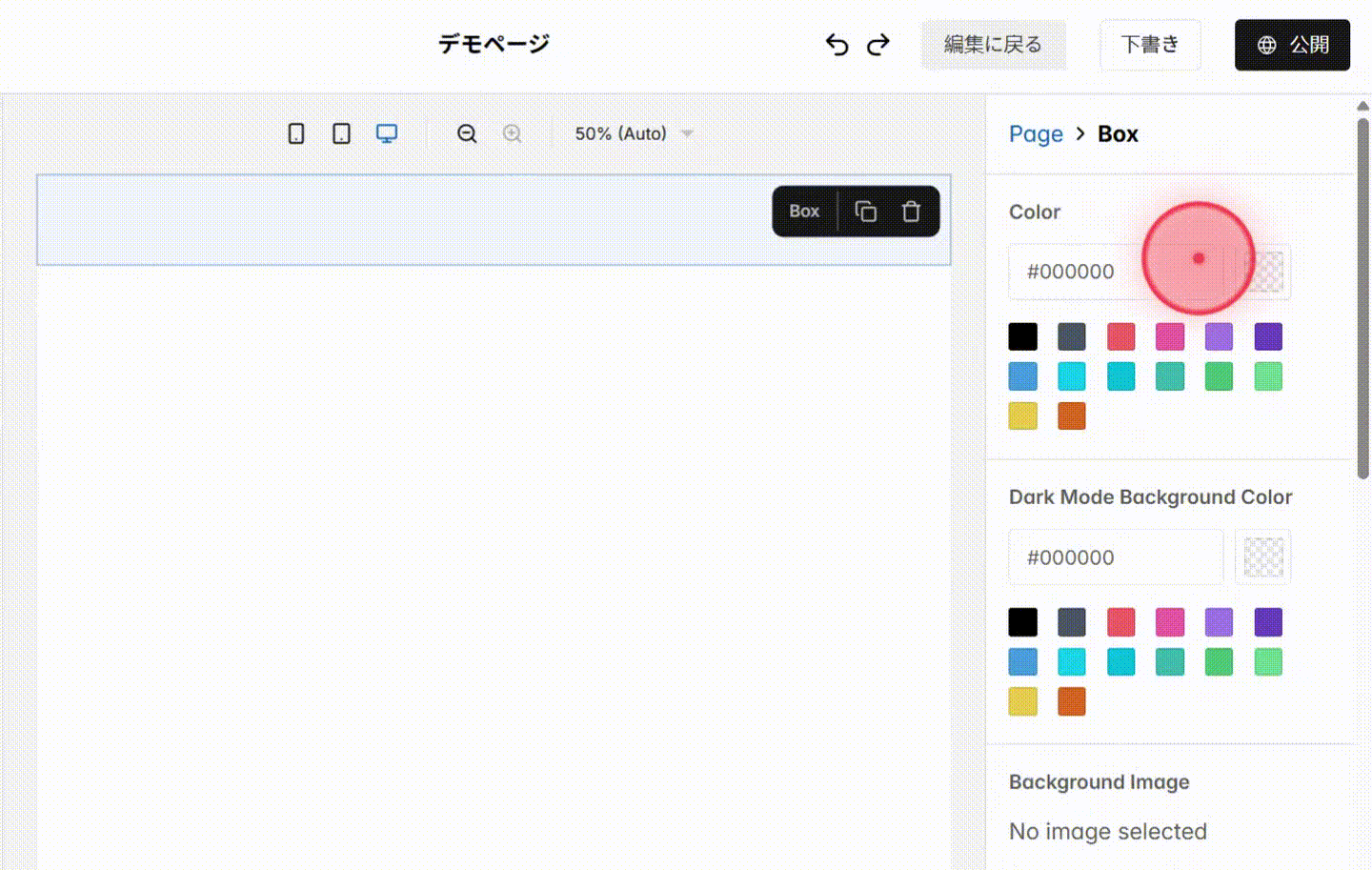
Task: Duplicate the selected Box element
Action: coord(866,211)
